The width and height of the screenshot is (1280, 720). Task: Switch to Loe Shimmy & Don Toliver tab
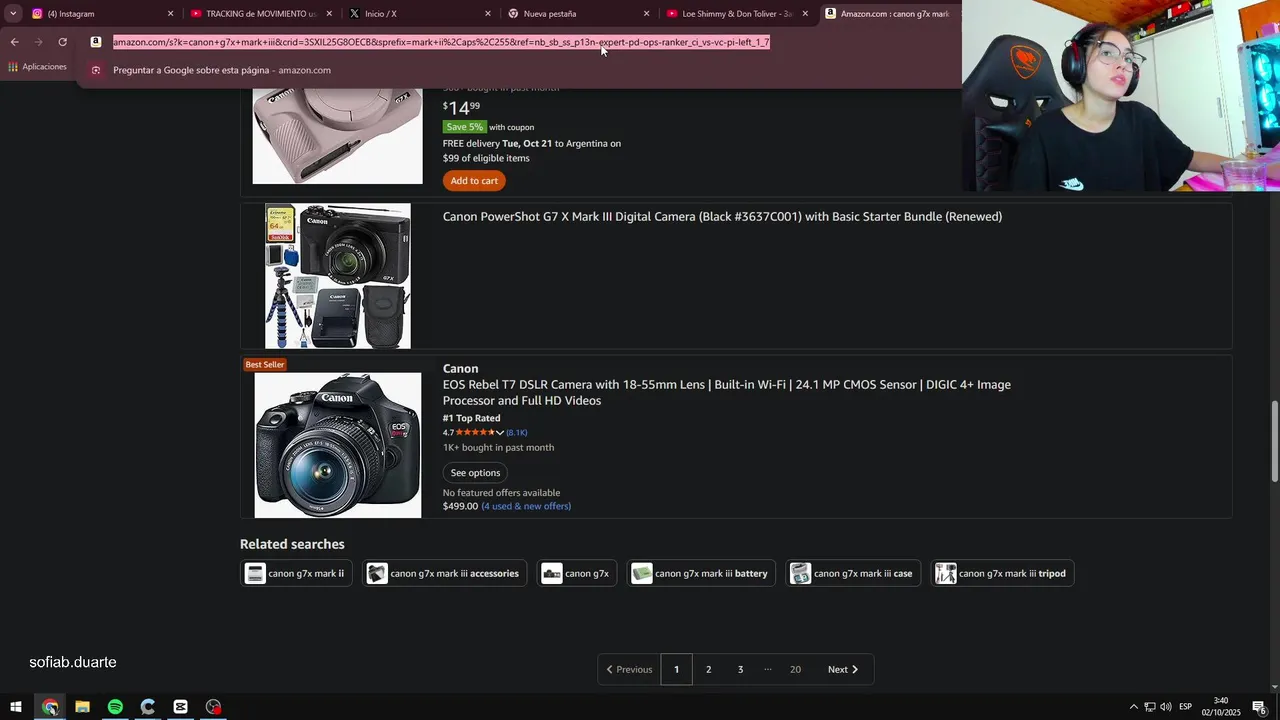click(x=735, y=14)
